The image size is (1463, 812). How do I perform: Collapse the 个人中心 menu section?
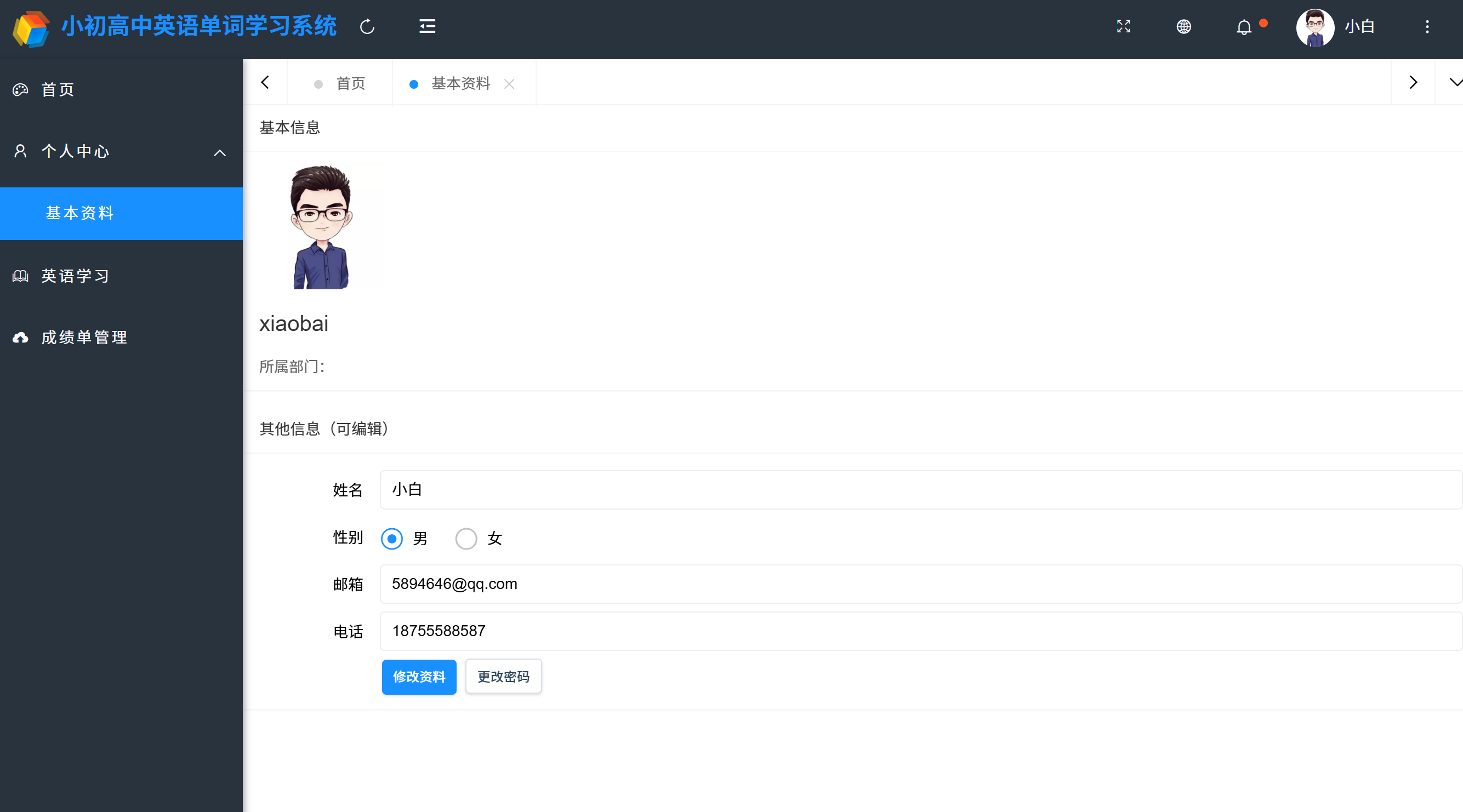[220, 153]
